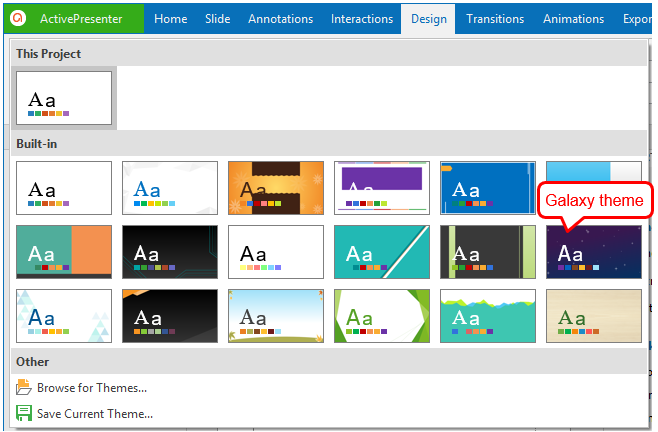Select the white theme with pastel swatches
Screen dimensions: 658x432
tap(276, 252)
